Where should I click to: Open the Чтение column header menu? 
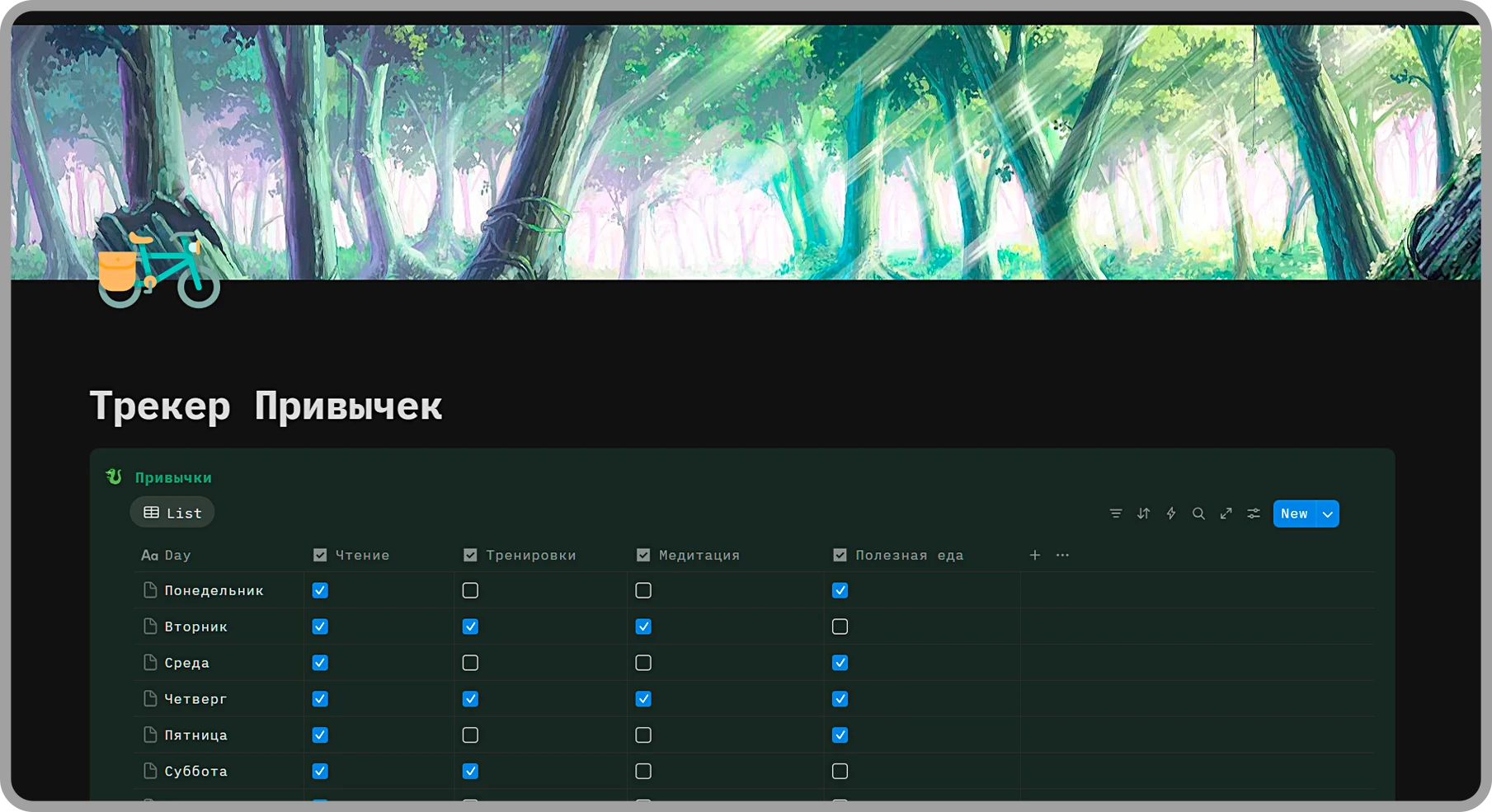pyautogui.click(x=361, y=556)
